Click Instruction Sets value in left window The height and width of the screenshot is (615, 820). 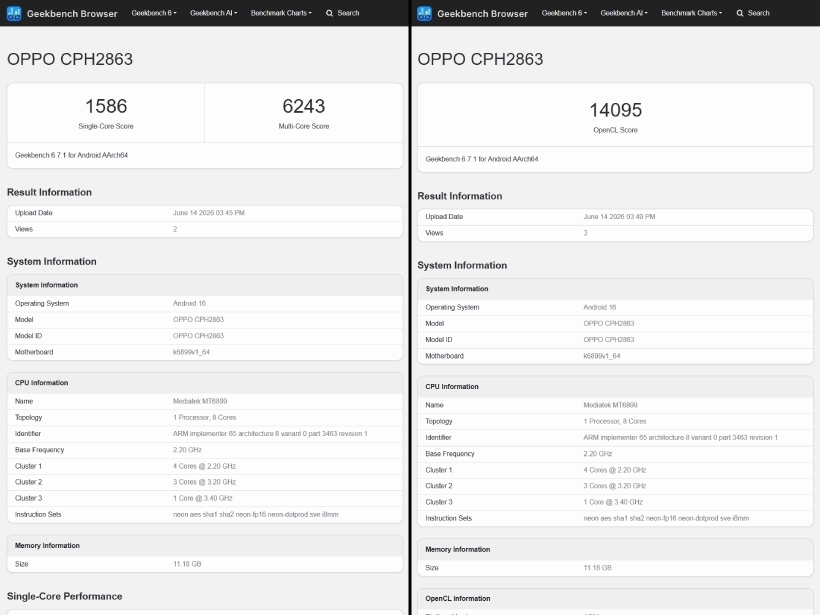click(256, 515)
